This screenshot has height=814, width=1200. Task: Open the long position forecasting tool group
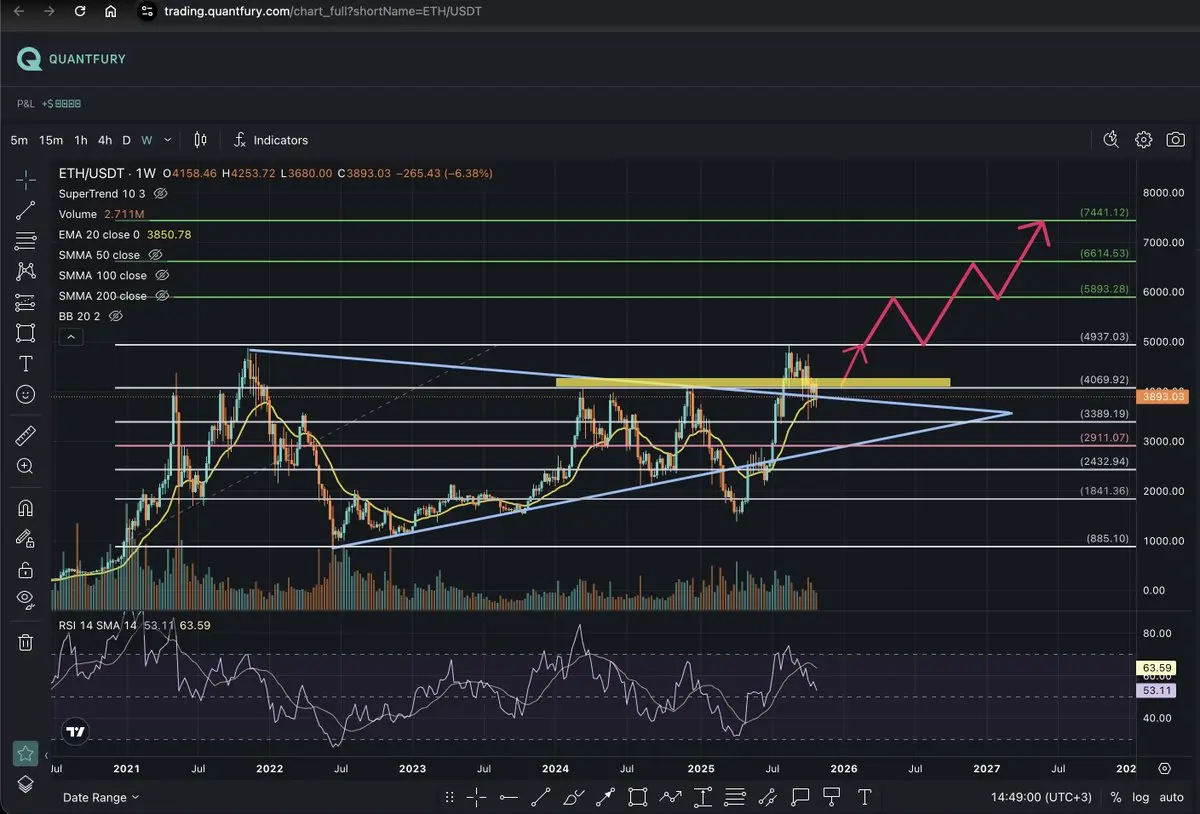click(26, 302)
